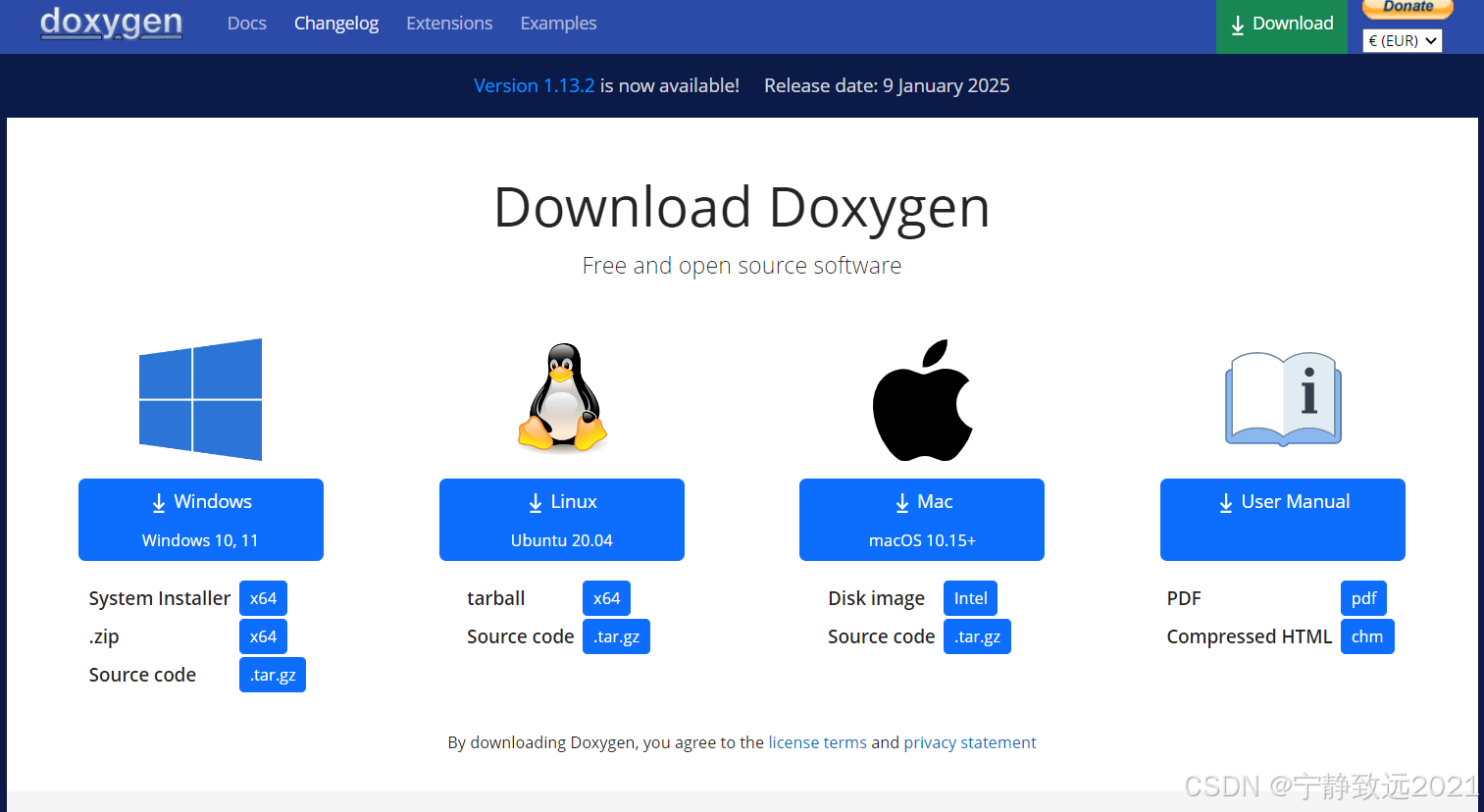The image size is (1484, 812).
Task: Open the Docs menu item
Action: (246, 23)
